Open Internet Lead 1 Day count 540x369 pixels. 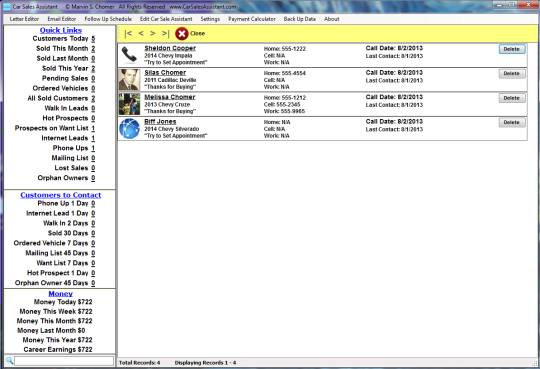[x=93, y=214]
